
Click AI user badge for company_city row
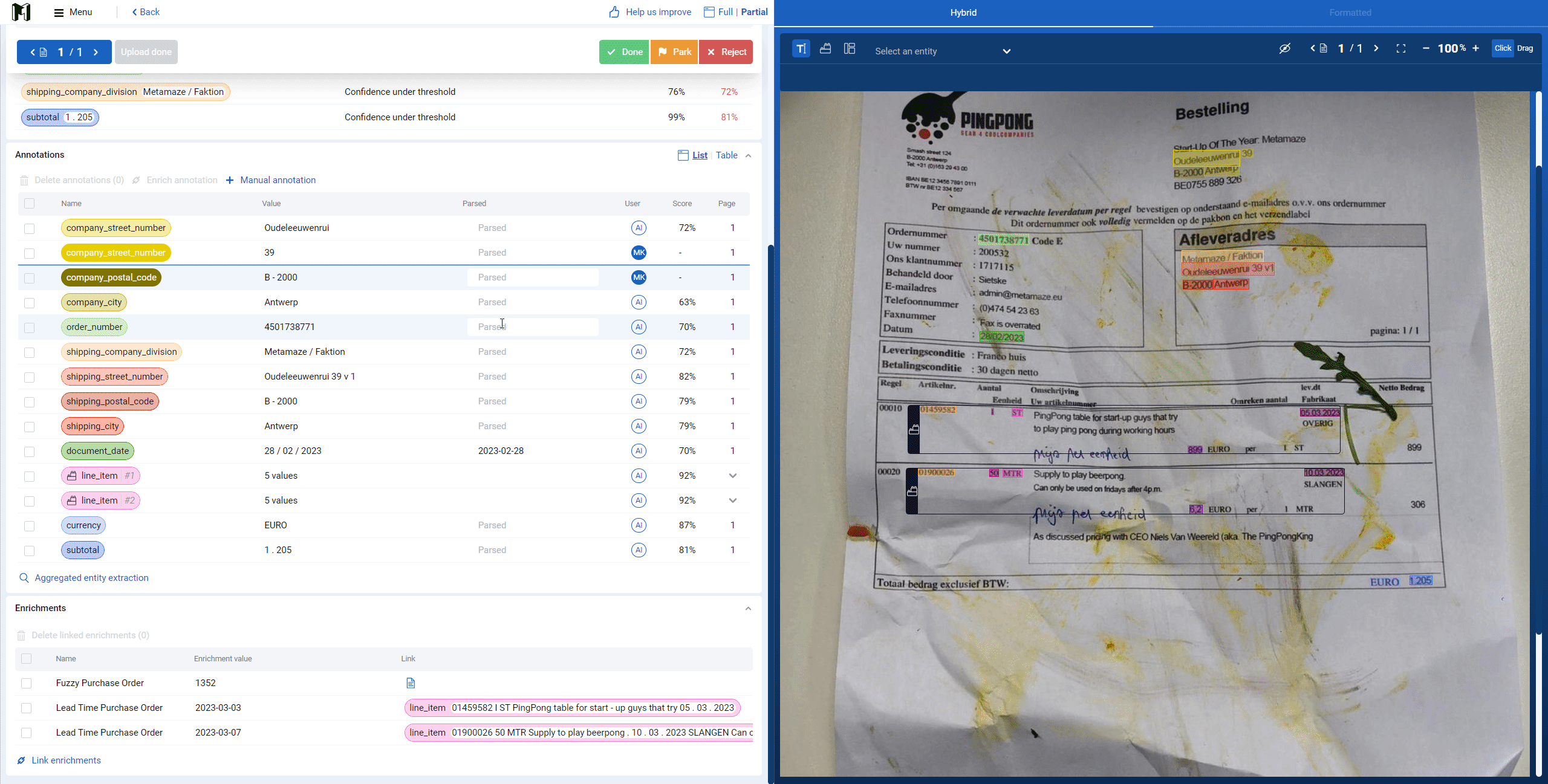[639, 302]
